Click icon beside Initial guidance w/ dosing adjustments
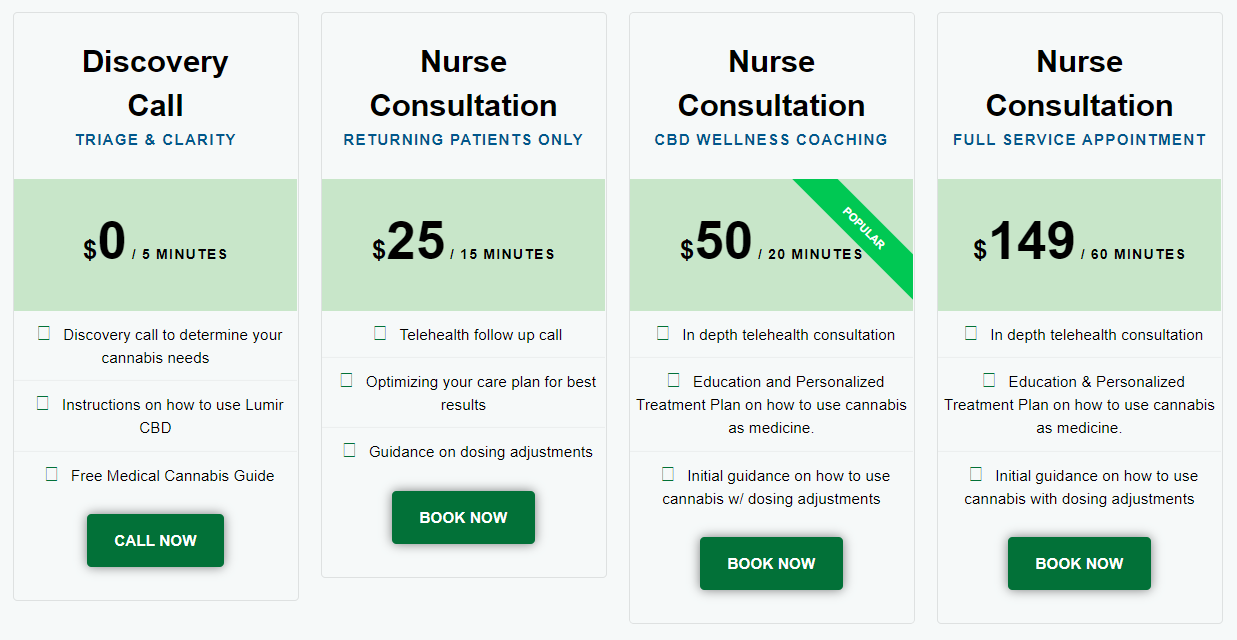This screenshot has height=640, width=1237. 669,474
